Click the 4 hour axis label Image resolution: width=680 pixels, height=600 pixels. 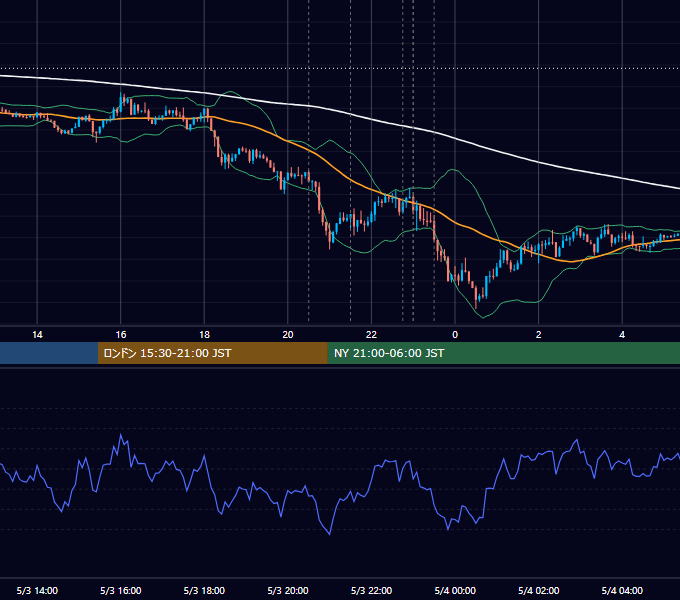click(x=622, y=335)
